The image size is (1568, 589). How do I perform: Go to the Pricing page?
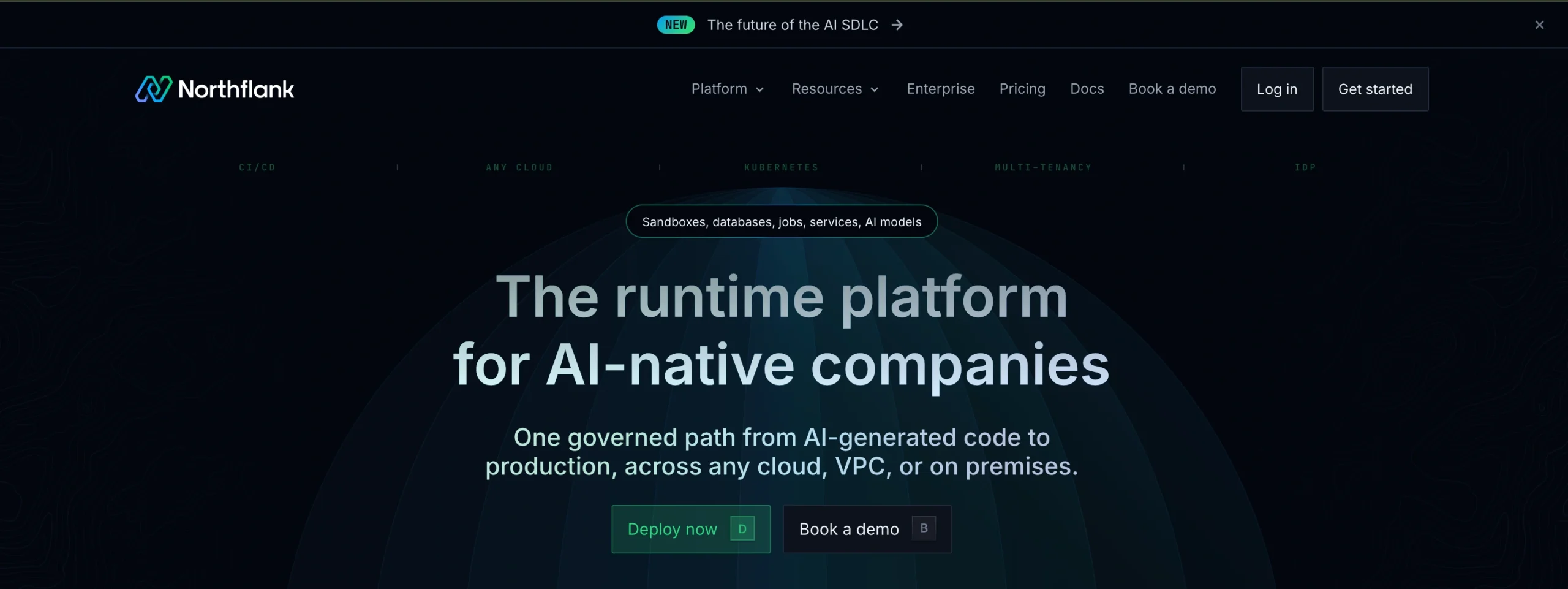pos(1022,89)
